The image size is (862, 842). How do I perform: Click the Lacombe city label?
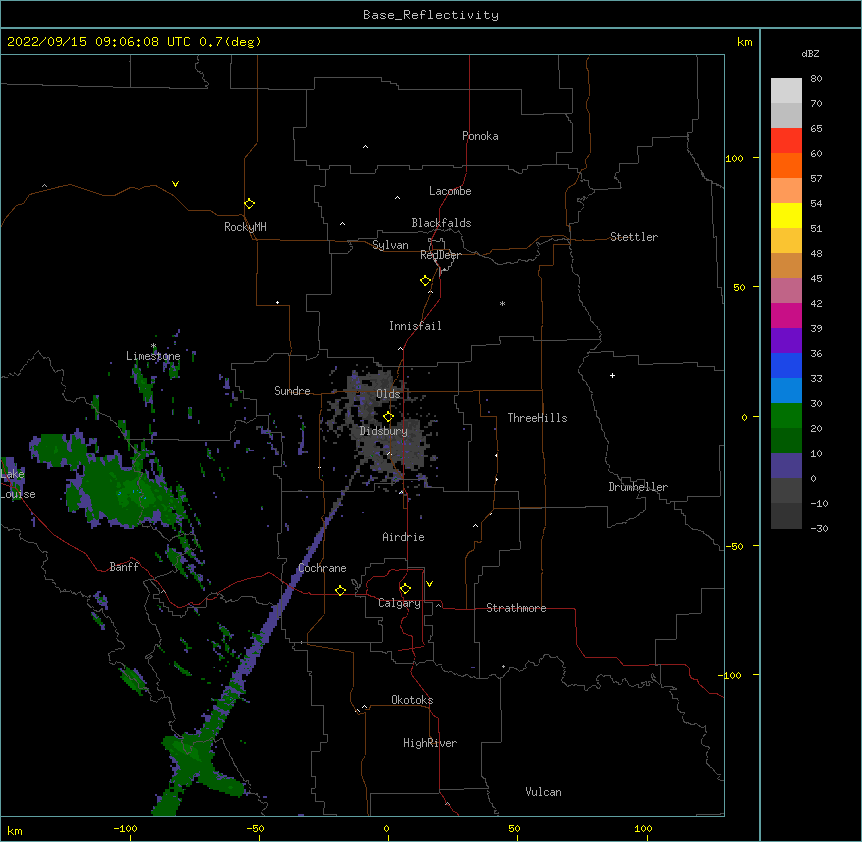(450, 191)
